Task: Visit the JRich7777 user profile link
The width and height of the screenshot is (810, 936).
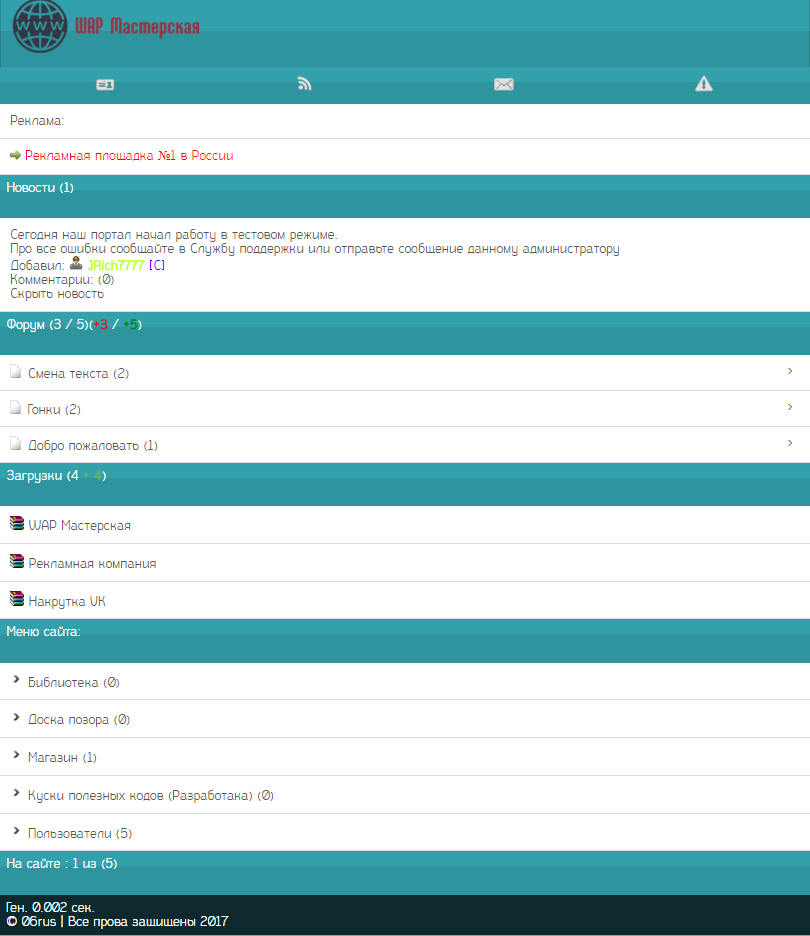Action: click(x=116, y=265)
